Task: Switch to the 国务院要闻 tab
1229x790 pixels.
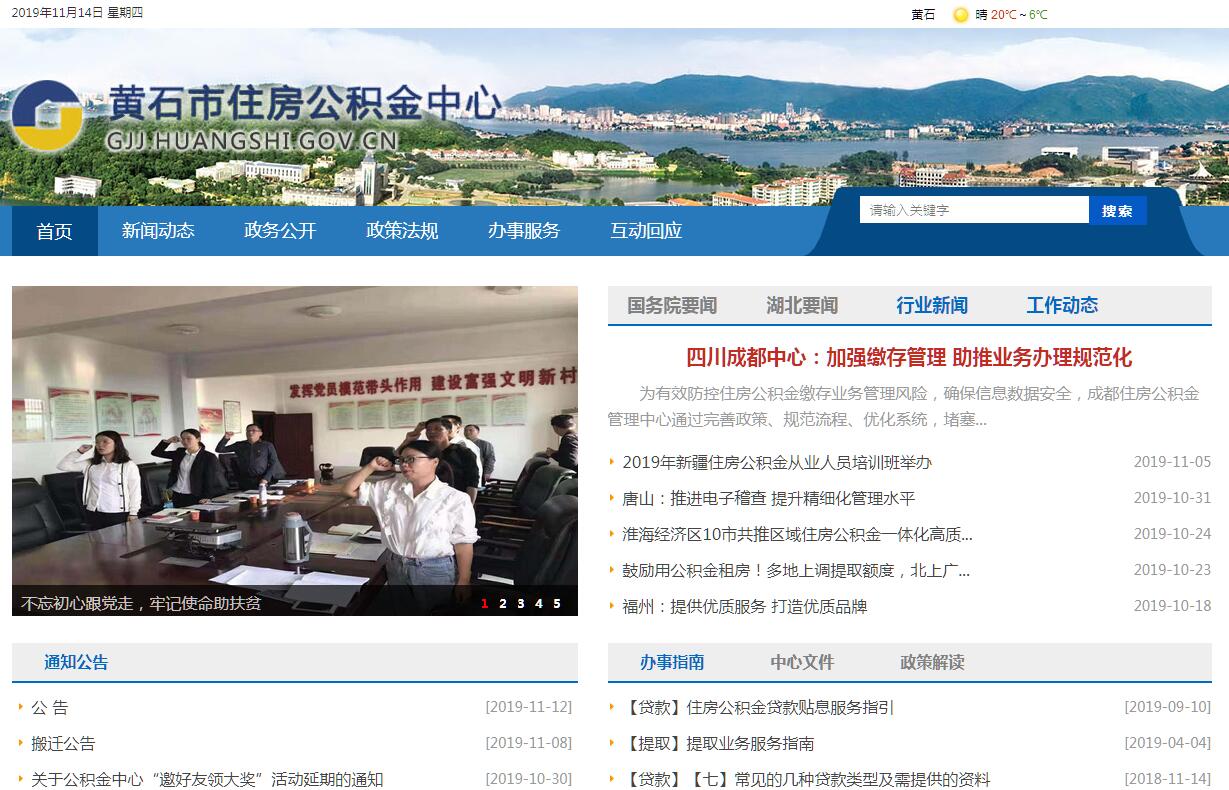Action: pos(672,306)
